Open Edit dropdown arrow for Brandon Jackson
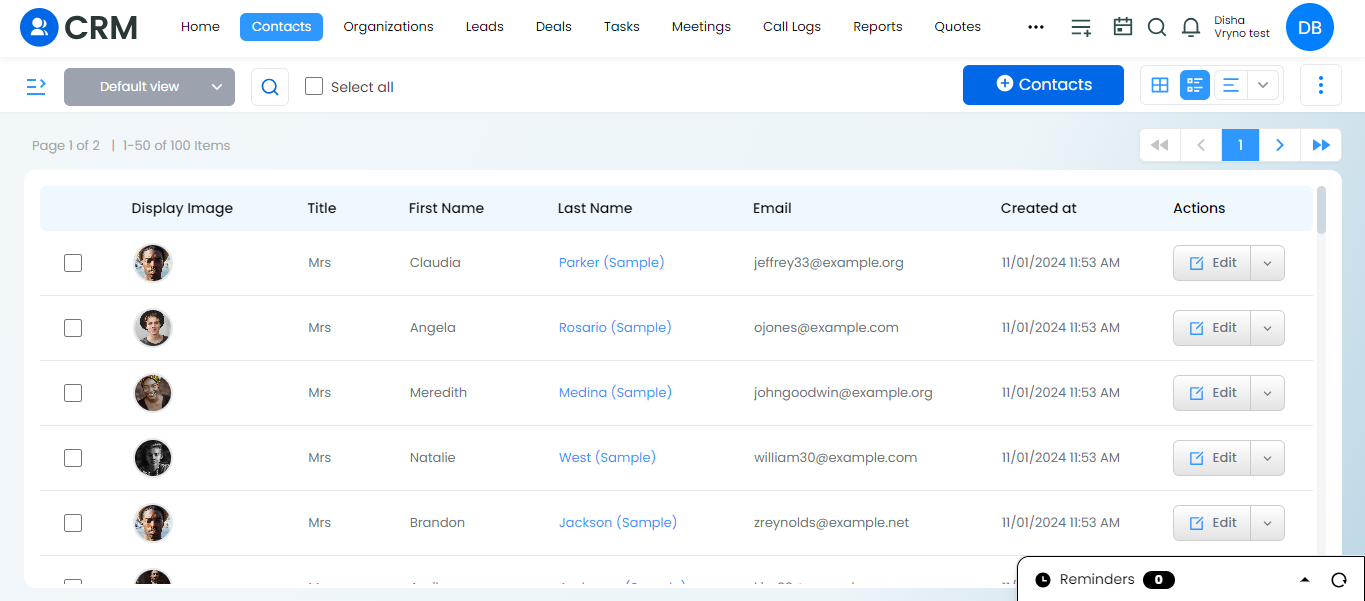Screen dimensions: 1365x601 1267,523
